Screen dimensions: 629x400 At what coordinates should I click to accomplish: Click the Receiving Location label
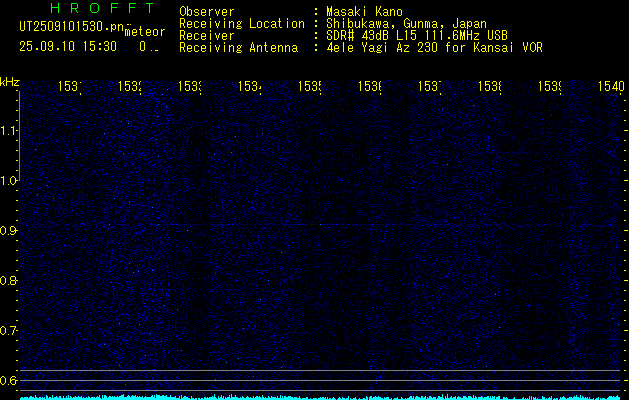click(242, 24)
